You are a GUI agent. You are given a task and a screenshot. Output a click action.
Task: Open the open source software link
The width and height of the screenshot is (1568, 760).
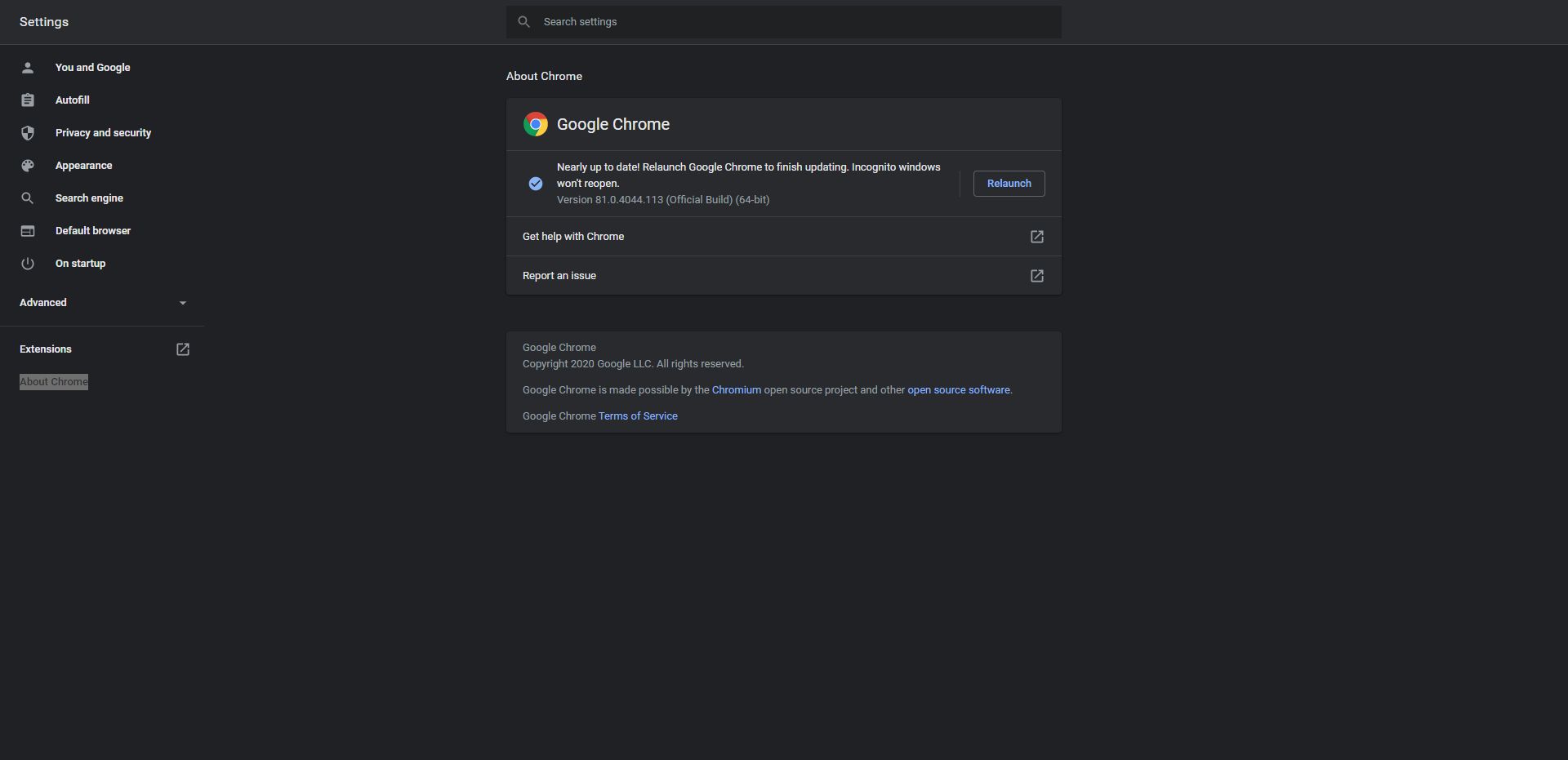pyautogui.click(x=959, y=390)
